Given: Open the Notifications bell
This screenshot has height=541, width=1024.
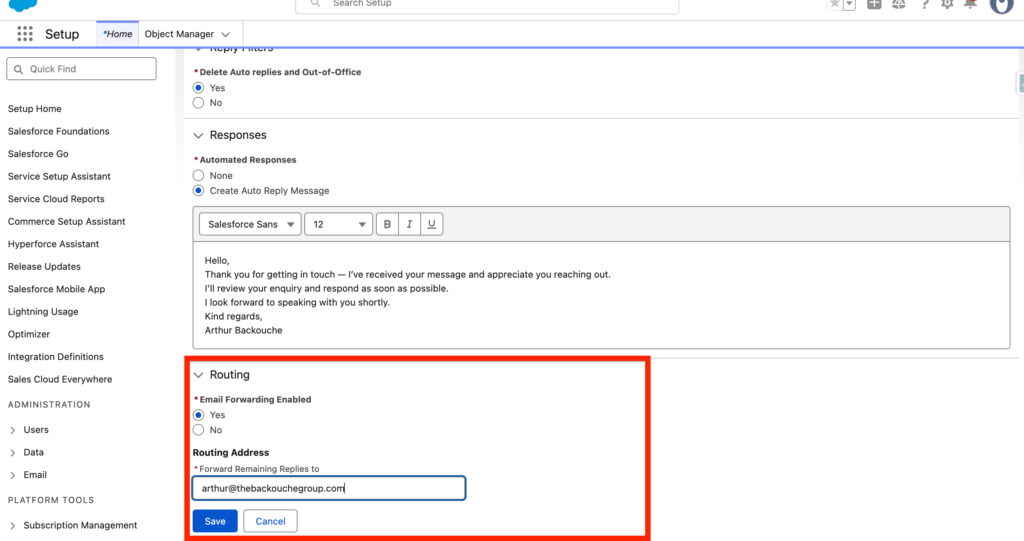Looking at the screenshot, I should point(970,4).
